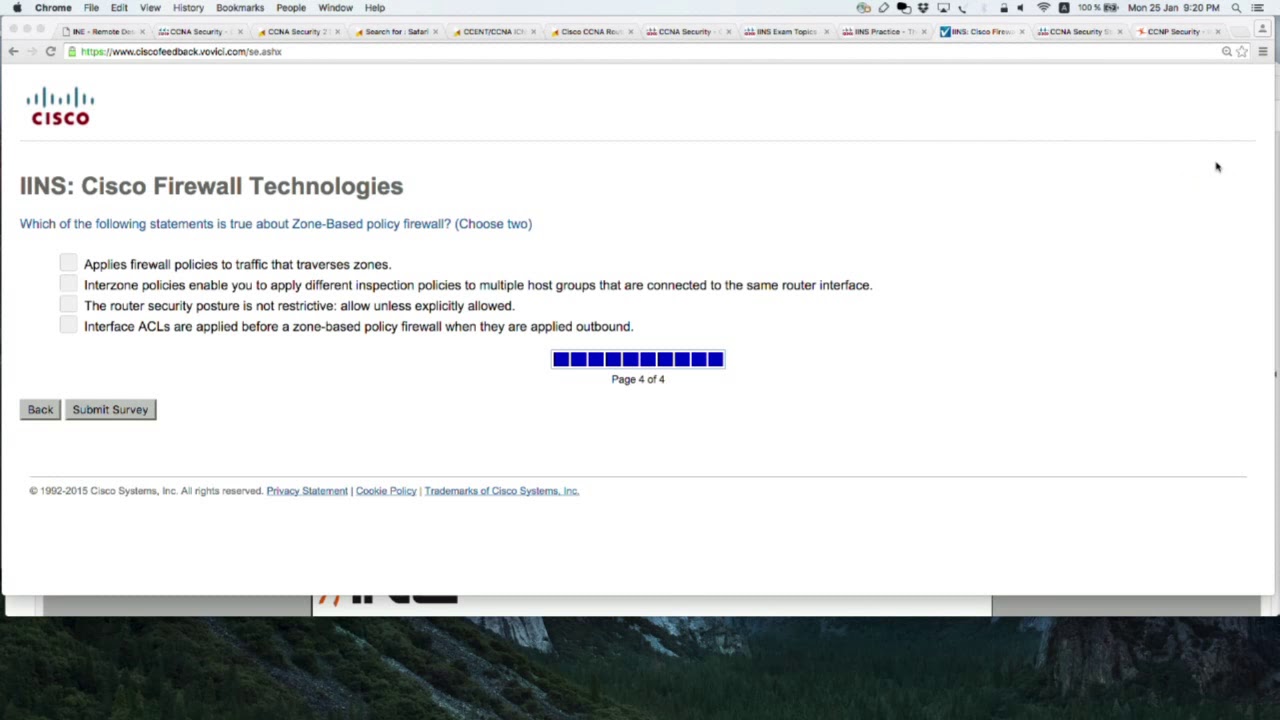Open the Chrome hamburger menu
1280x720 pixels.
point(1263,51)
